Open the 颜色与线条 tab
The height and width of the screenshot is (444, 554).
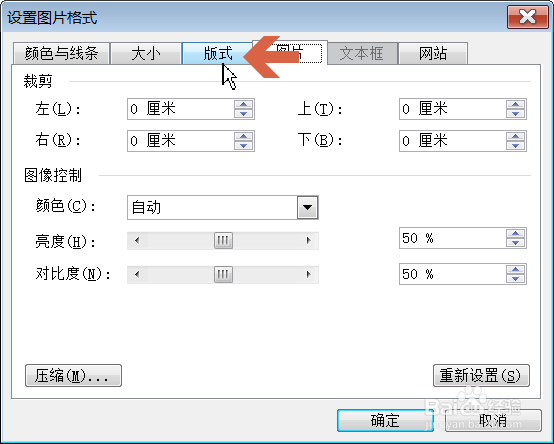(x=61, y=54)
